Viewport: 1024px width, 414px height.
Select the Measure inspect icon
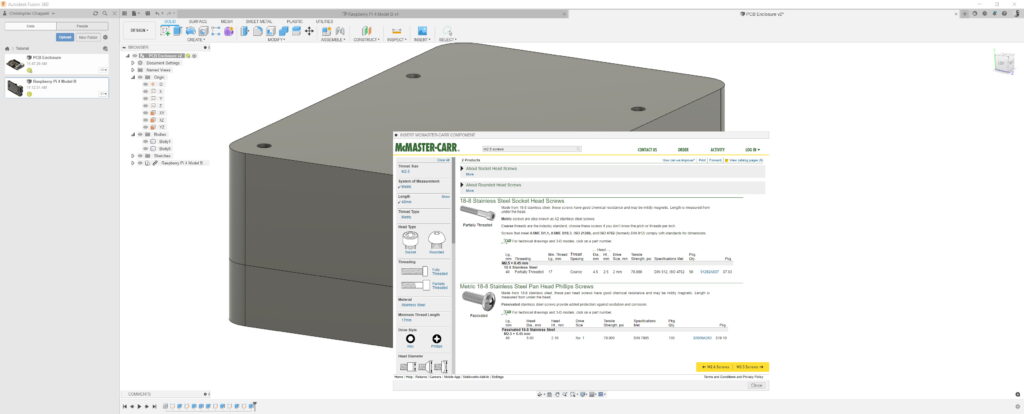[x=396, y=31]
